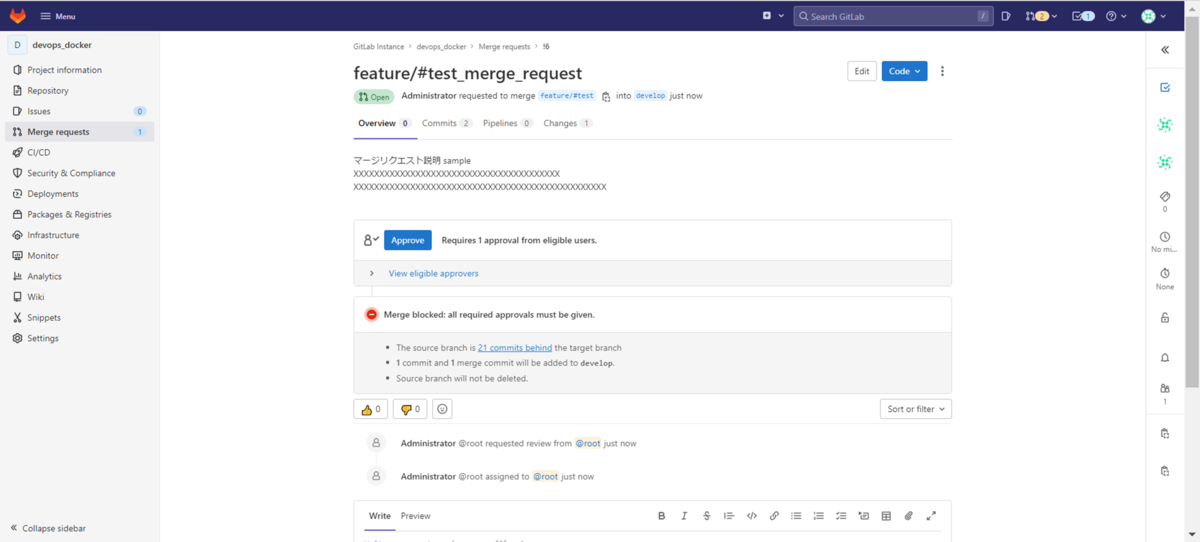1200x542 pixels.
Task: Click the thumbs down reaction button
Action: pyautogui.click(x=410, y=409)
